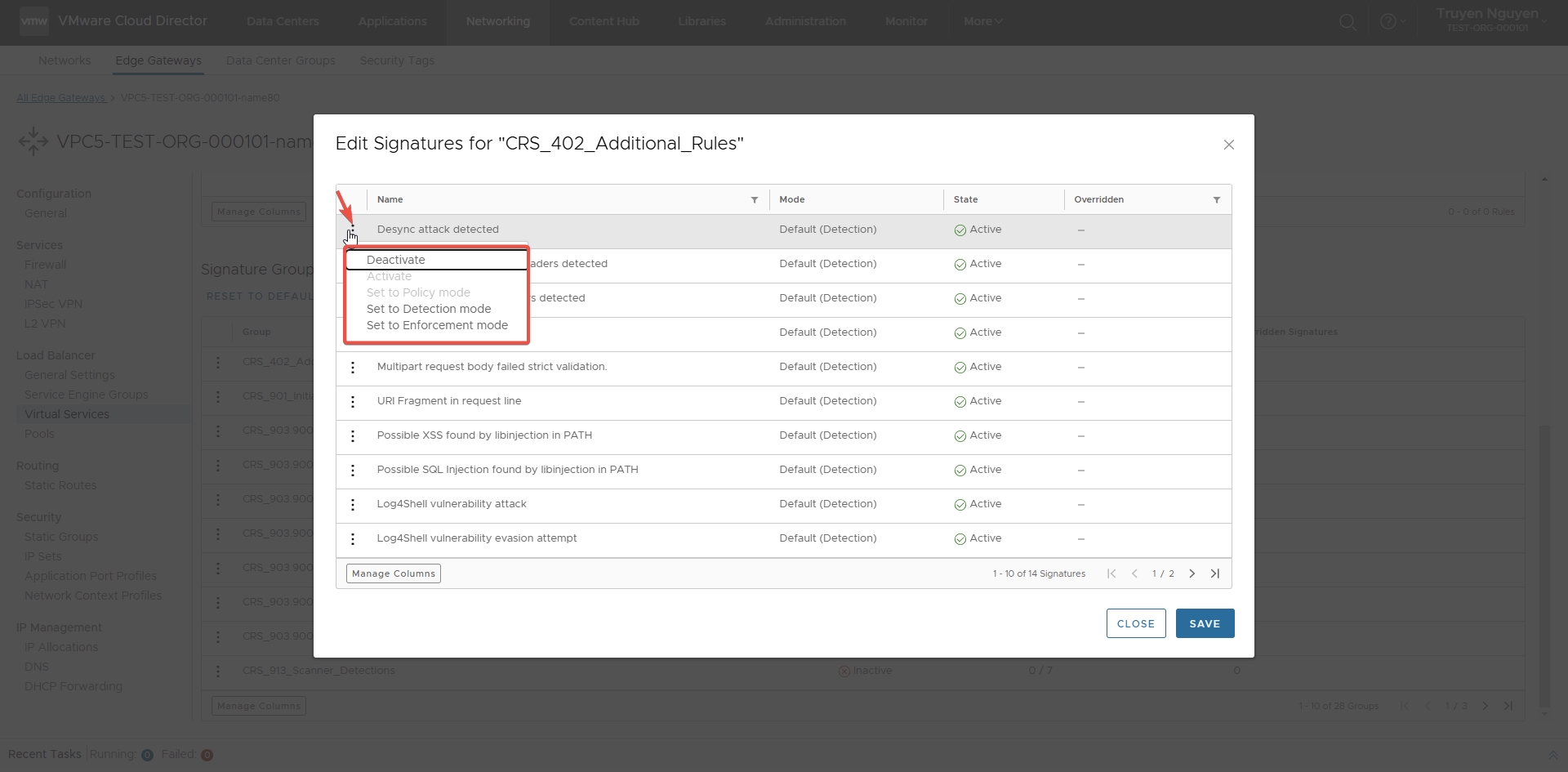The width and height of the screenshot is (1568, 772).
Task: Click the Close button
Action: click(1135, 623)
